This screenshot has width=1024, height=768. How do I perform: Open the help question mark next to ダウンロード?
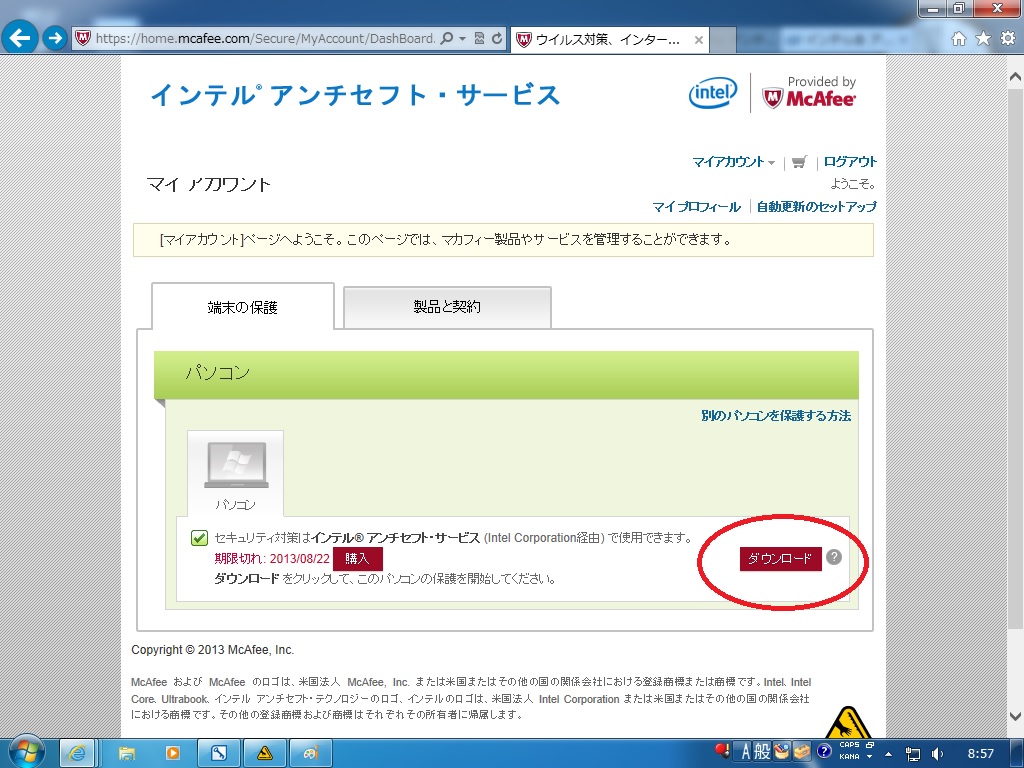834,557
